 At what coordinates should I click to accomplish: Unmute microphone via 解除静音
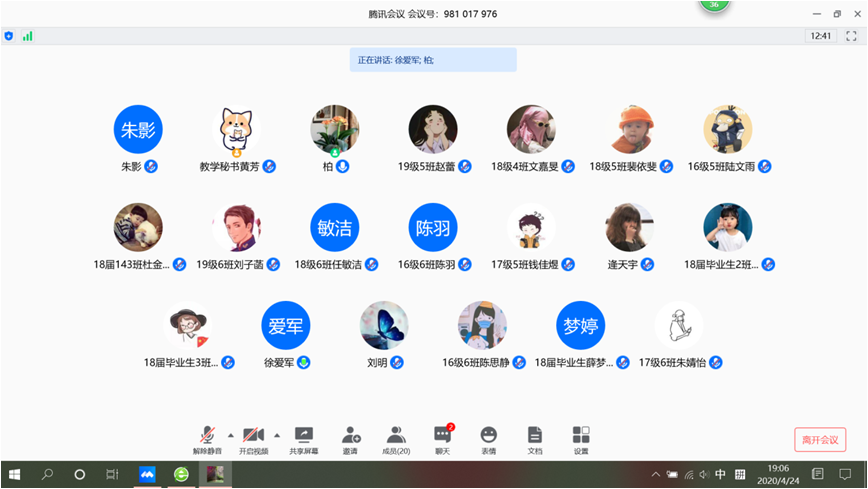pyautogui.click(x=208, y=438)
